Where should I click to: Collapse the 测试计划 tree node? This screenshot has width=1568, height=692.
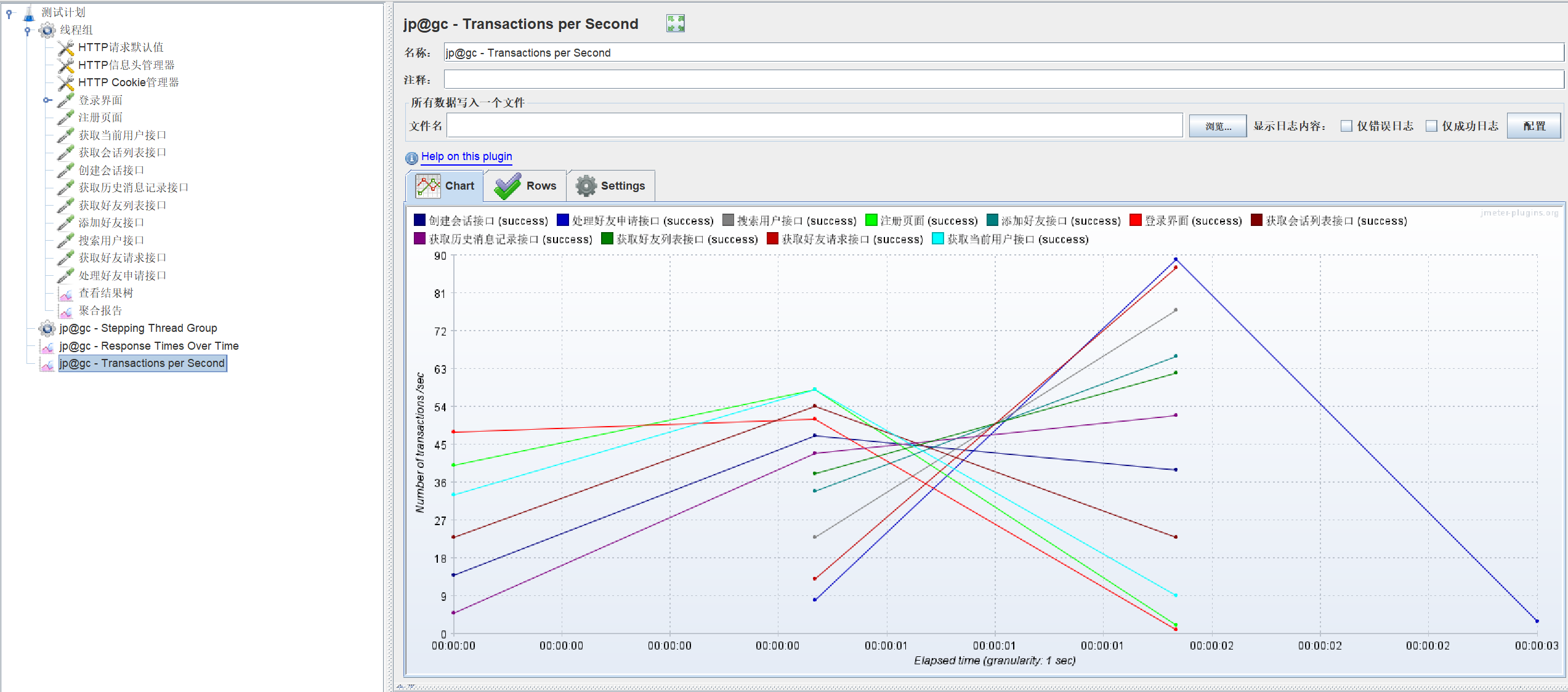9,13
